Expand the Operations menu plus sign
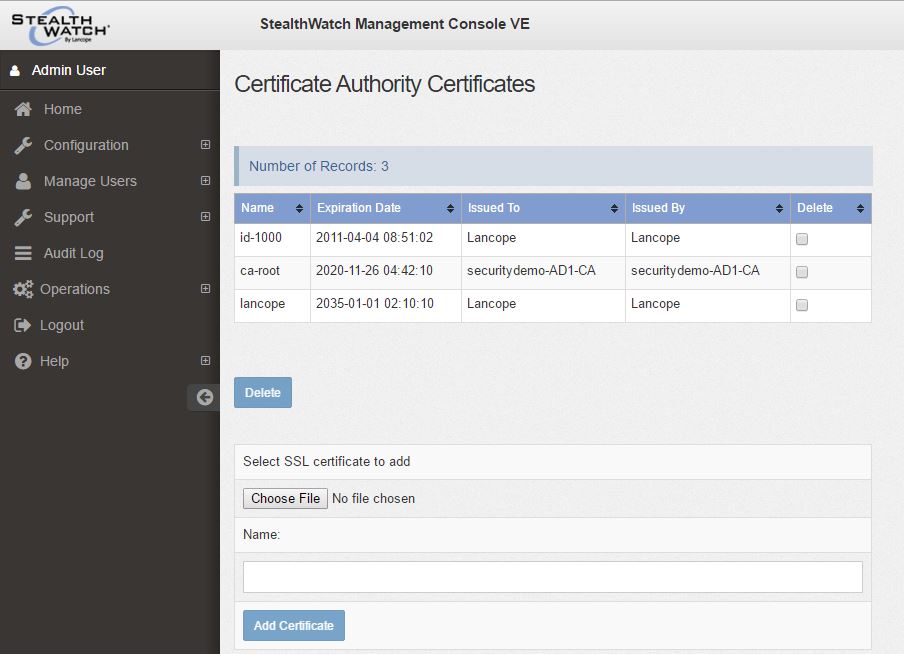 (205, 288)
